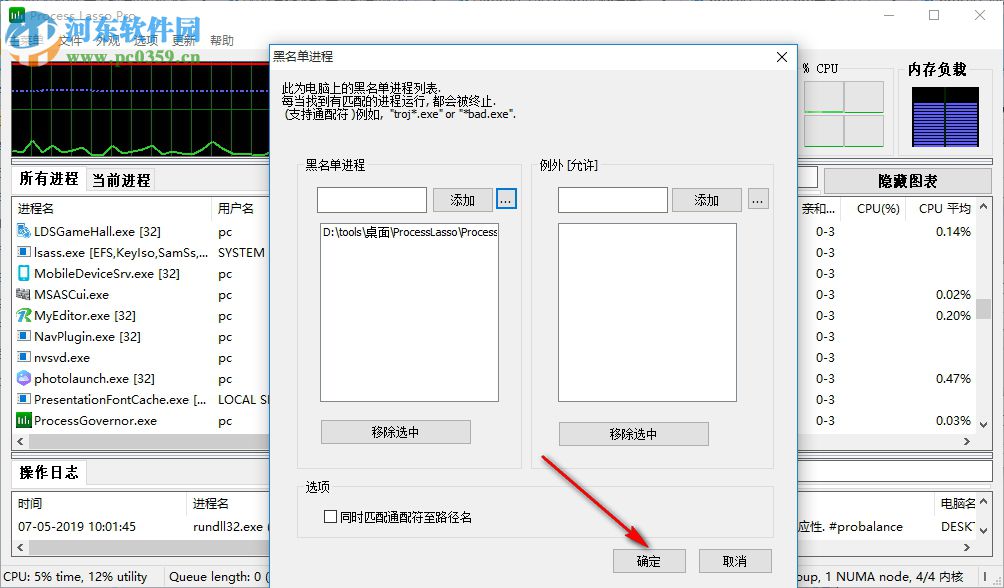Select the PresentationFontCache.exe process icon

pos(23,399)
